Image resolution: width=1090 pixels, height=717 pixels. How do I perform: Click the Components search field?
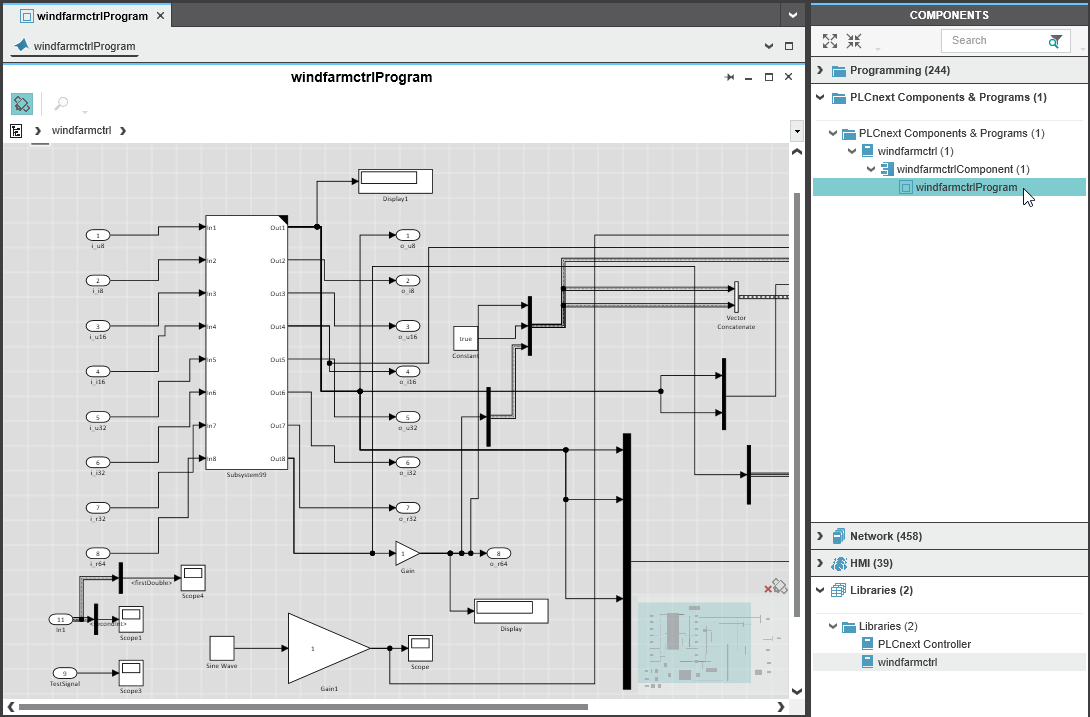994,41
